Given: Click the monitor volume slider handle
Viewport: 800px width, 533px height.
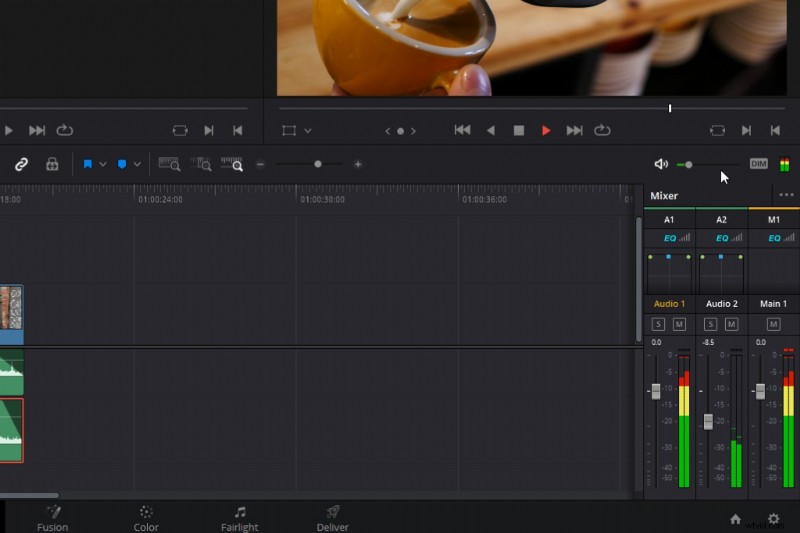Looking at the screenshot, I should pos(689,165).
